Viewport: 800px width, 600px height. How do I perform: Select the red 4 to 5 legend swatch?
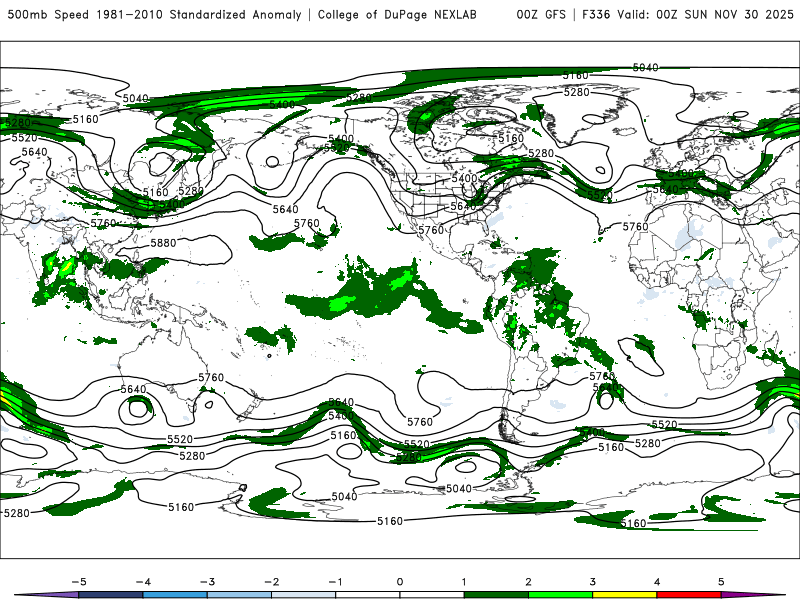(x=689, y=595)
